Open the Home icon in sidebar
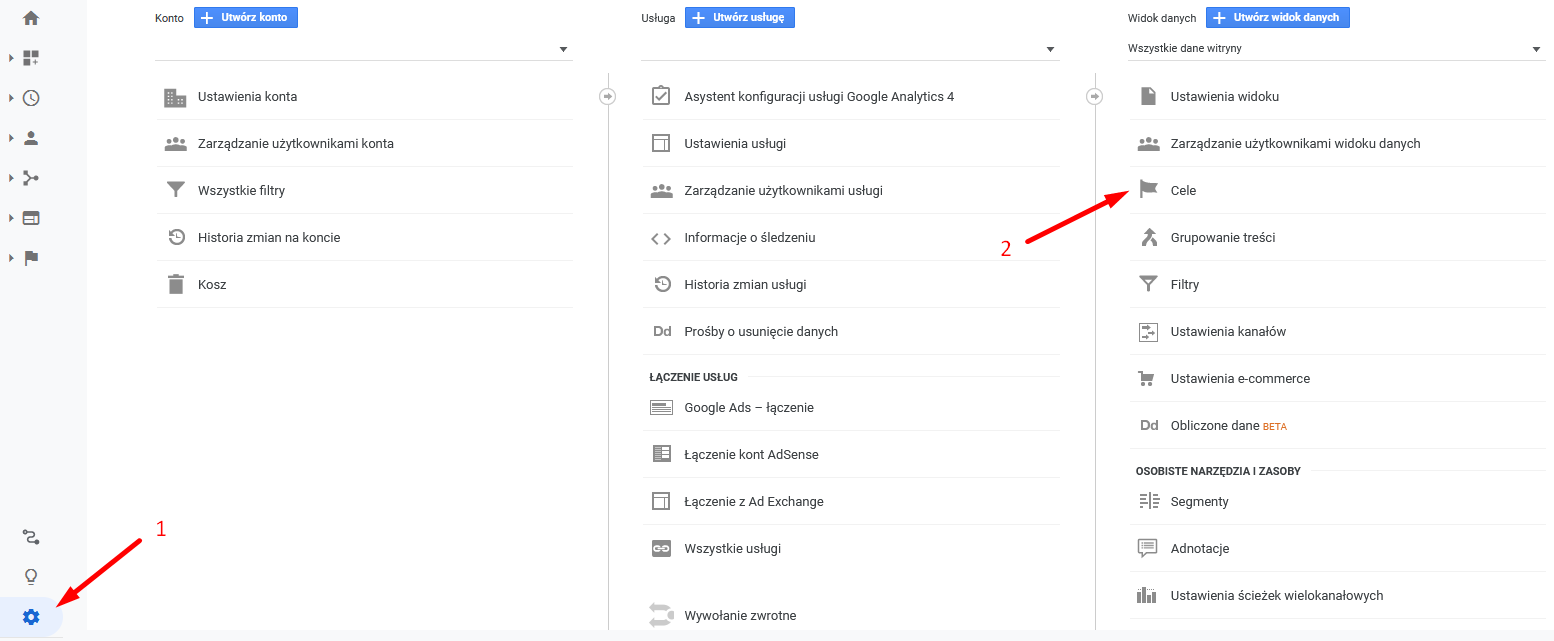Screen dimensions: 1554x641 click(x=31, y=18)
